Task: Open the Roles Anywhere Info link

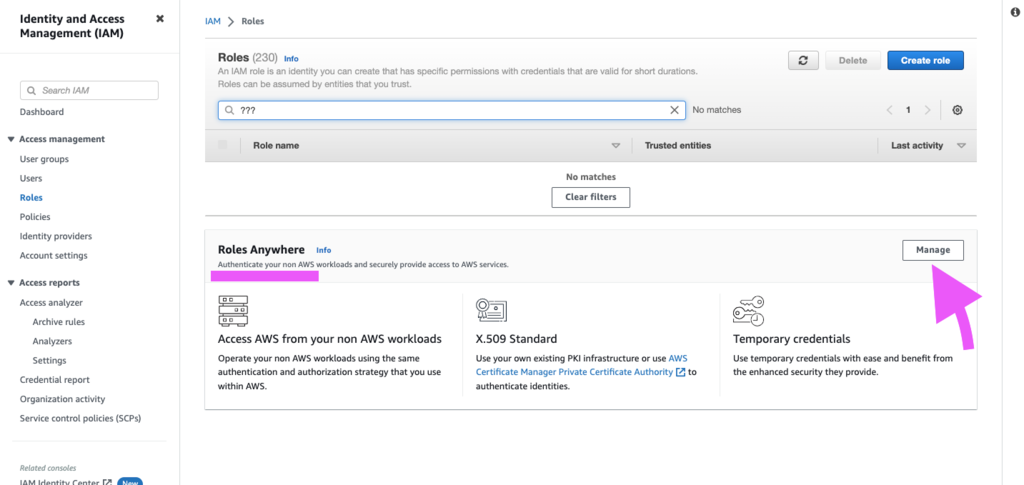Action: [x=323, y=250]
